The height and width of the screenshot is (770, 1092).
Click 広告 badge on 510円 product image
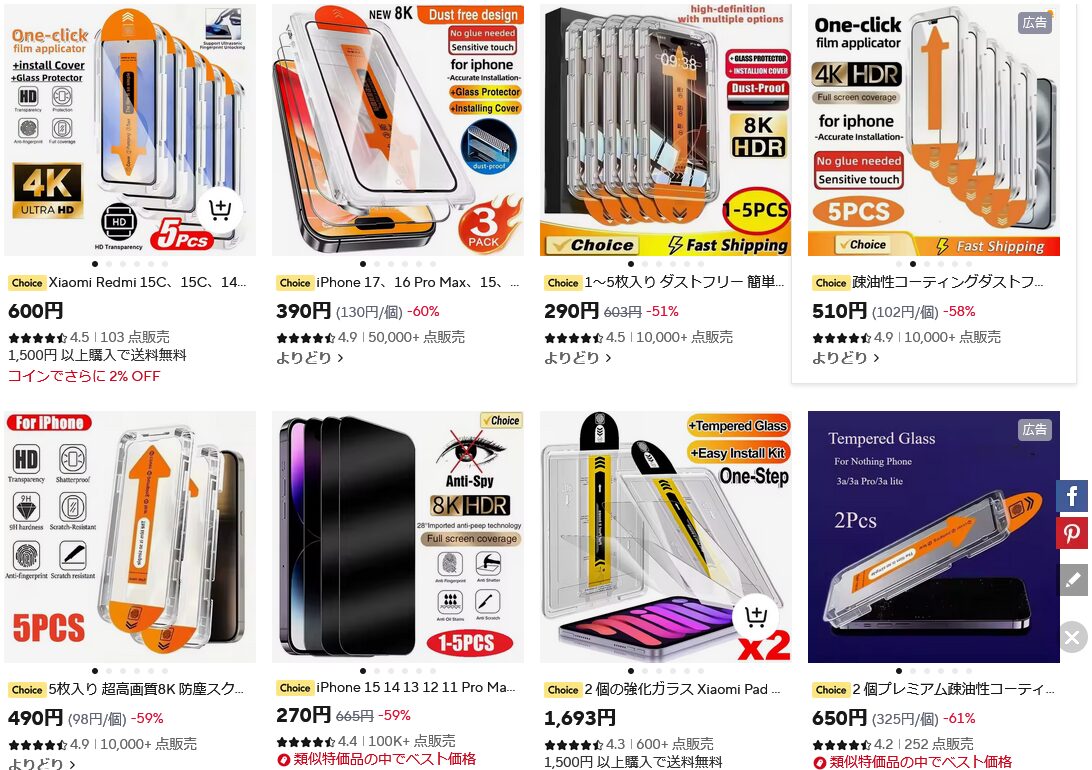coord(1034,22)
